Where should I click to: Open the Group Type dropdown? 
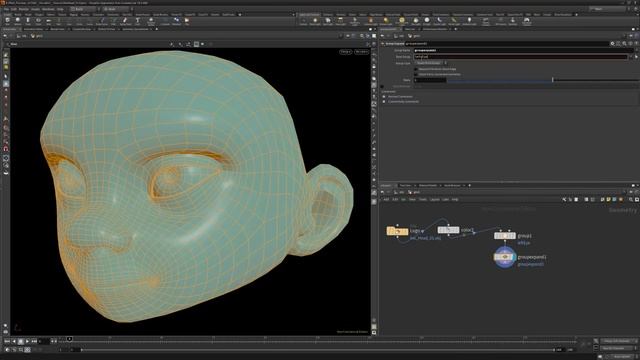click(431, 63)
